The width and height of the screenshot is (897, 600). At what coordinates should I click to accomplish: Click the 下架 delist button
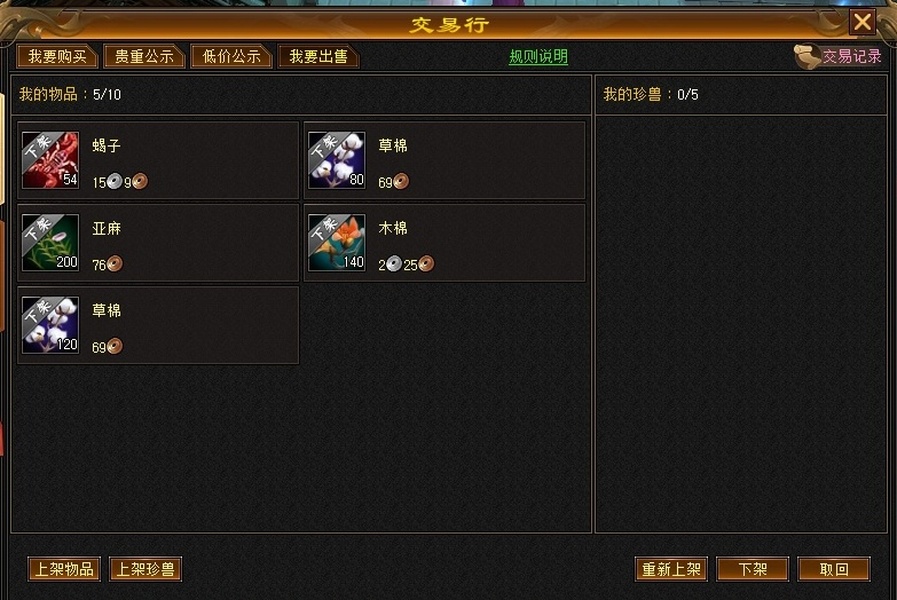(752, 569)
